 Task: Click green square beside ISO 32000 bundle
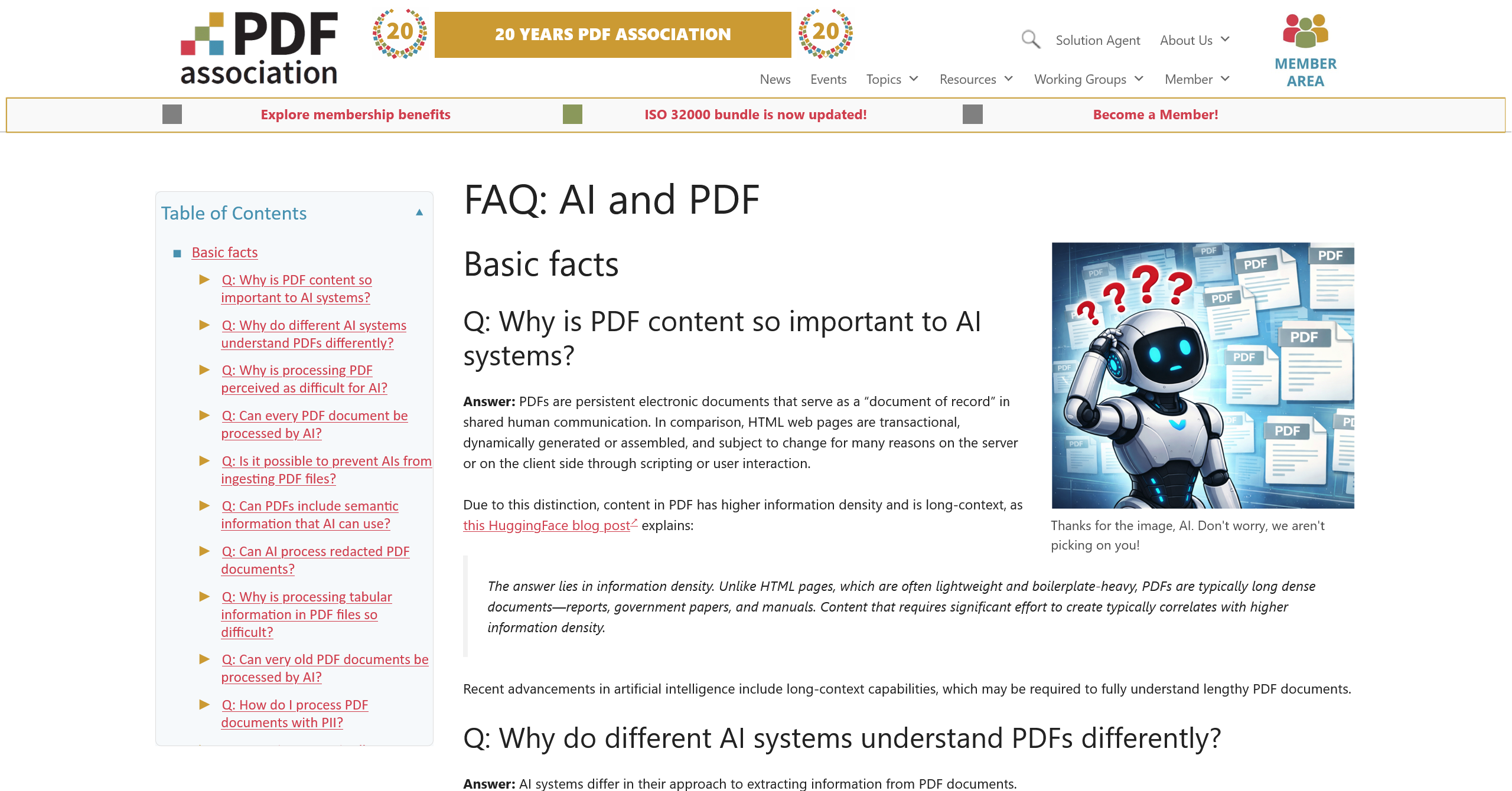(572, 114)
